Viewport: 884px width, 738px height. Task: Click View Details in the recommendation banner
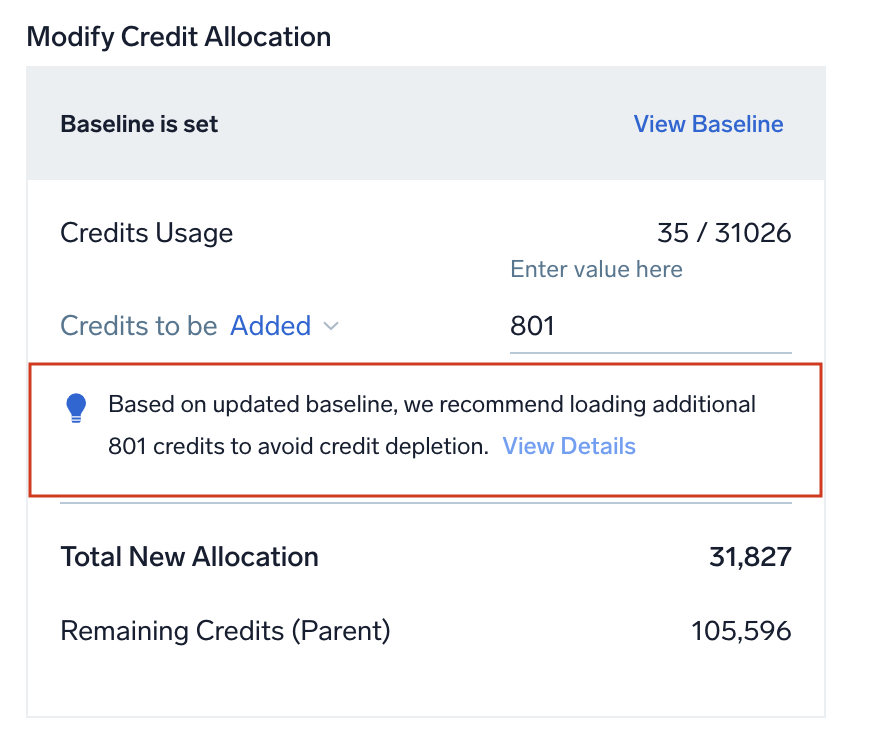(x=568, y=446)
